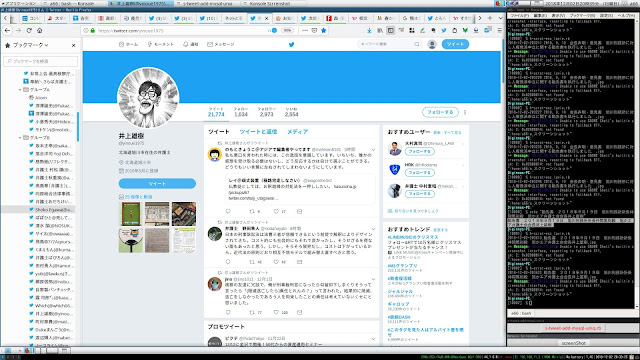Reply to the first tweet
Viewport: 640px width, 360px height.
[x=228, y=211]
